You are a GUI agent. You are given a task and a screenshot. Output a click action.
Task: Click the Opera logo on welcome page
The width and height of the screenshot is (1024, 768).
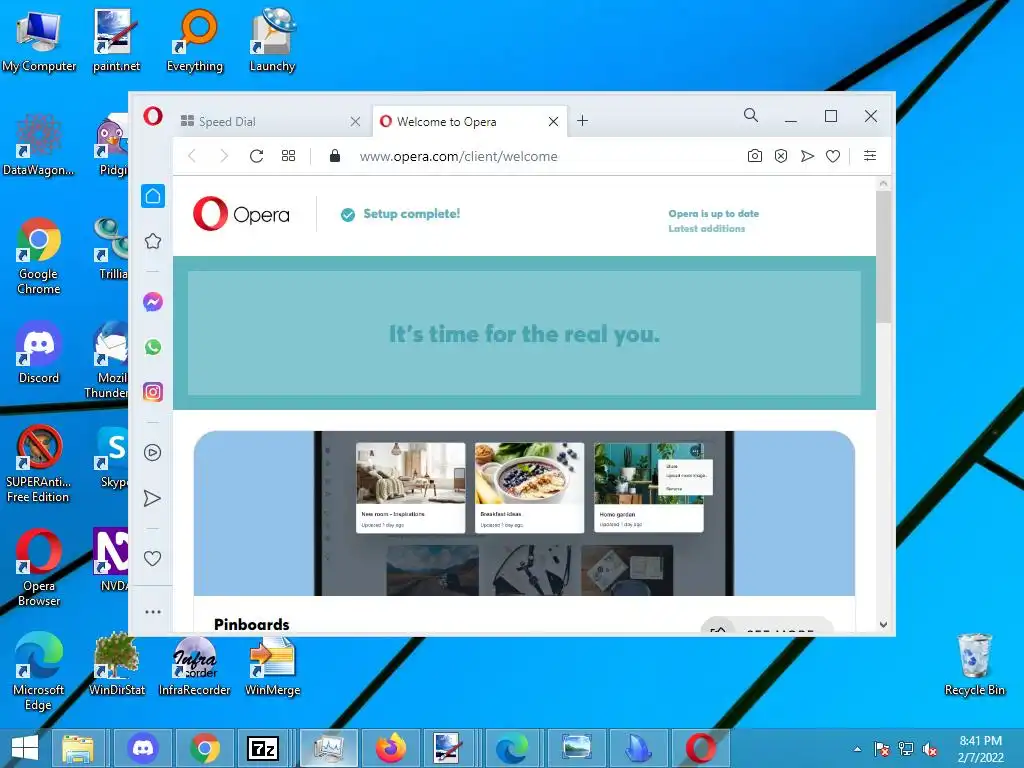(x=242, y=214)
